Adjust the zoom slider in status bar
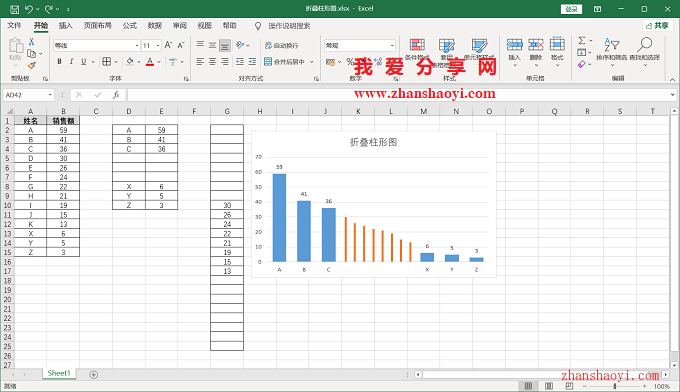The height and width of the screenshot is (392, 680). point(615,386)
